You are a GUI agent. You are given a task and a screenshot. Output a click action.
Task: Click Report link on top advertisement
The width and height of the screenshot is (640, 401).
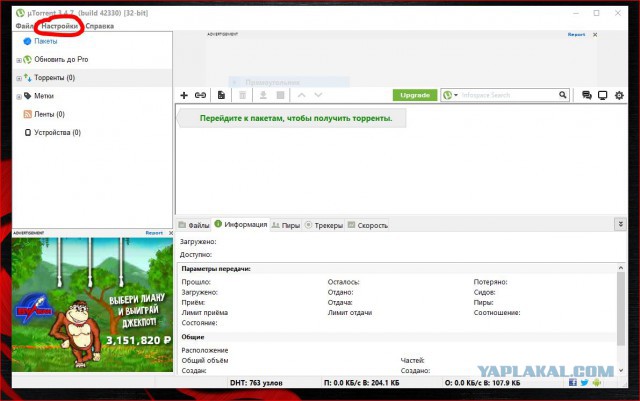point(576,35)
